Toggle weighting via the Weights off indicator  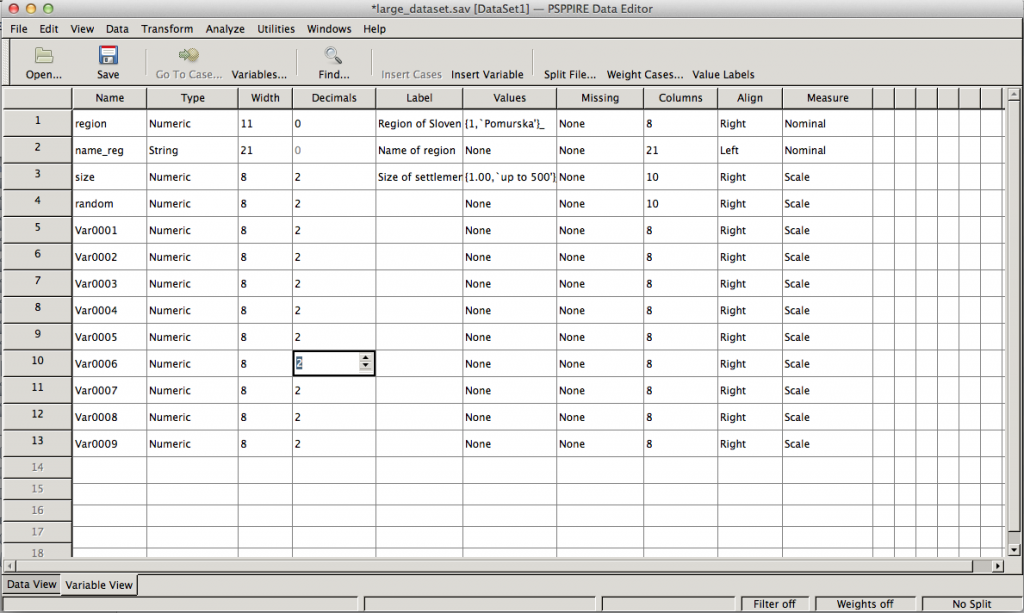[865, 603]
